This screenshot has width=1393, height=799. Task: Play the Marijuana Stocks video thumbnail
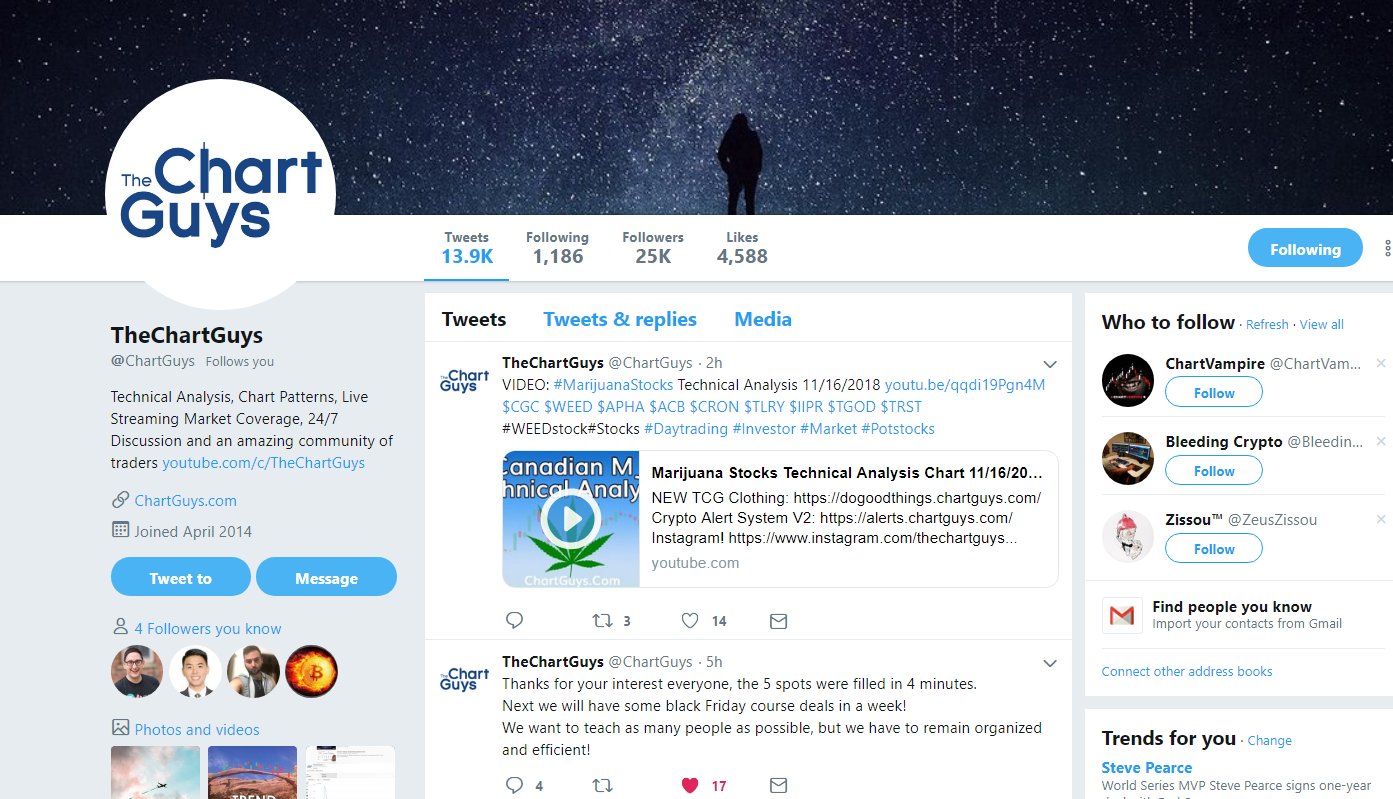pos(570,518)
